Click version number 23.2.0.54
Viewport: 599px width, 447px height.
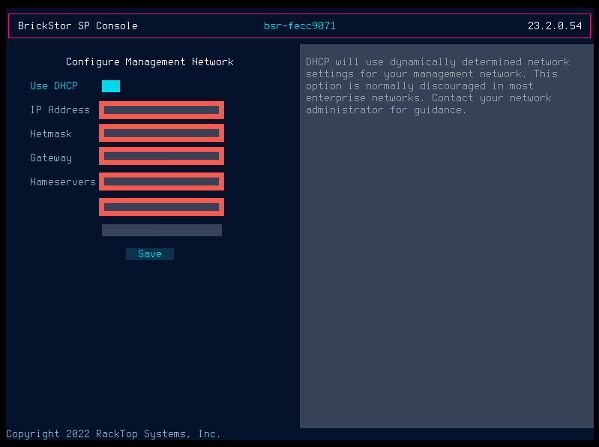pos(555,26)
